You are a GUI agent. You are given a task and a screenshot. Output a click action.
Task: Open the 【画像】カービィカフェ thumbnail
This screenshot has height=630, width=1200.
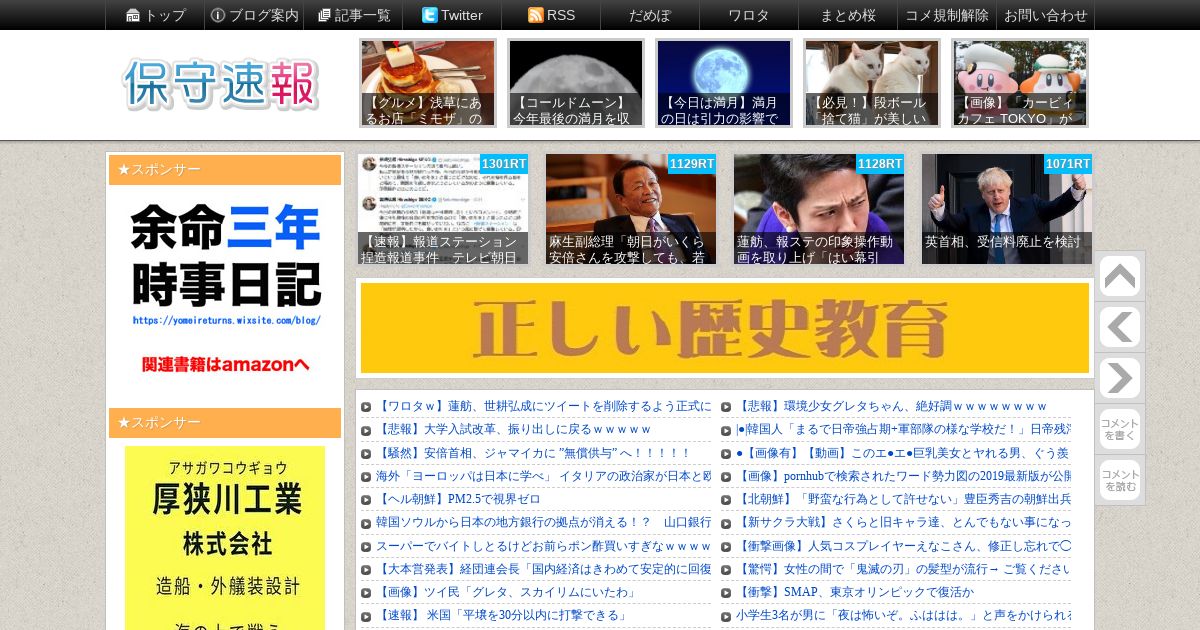[x=1020, y=83]
